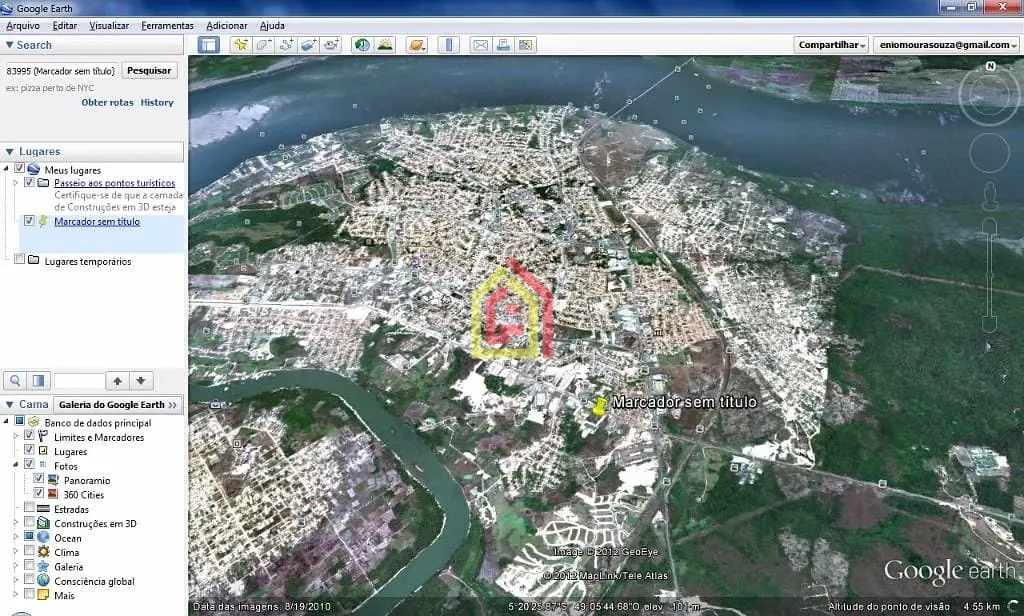The width and height of the screenshot is (1024, 616).
Task: Toggle the sidebar panel button in toolbar
Action: (208, 44)
